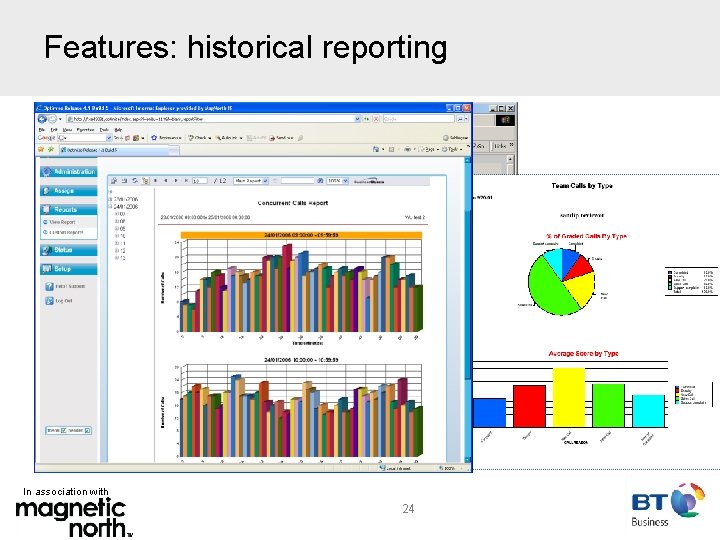
Task: Click the Internet Explorer Forward button
Action: click(x=52, y=119)
